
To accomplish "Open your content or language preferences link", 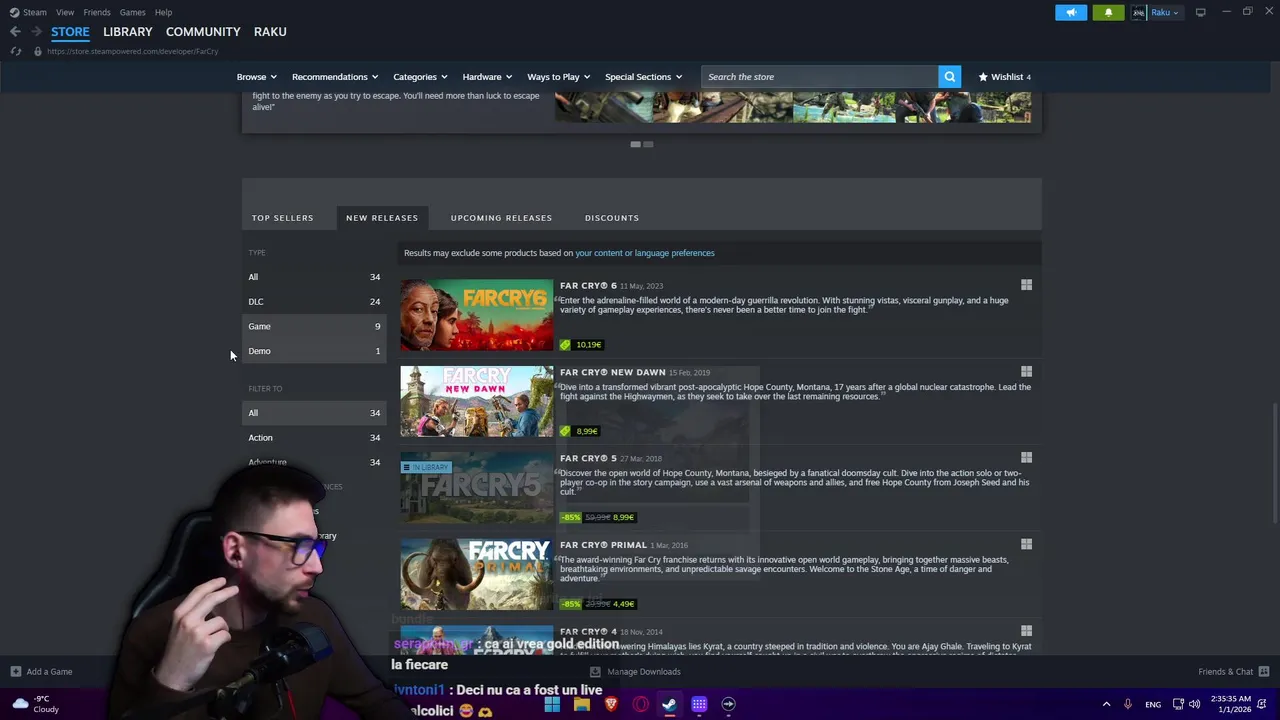I will (645, 253).
